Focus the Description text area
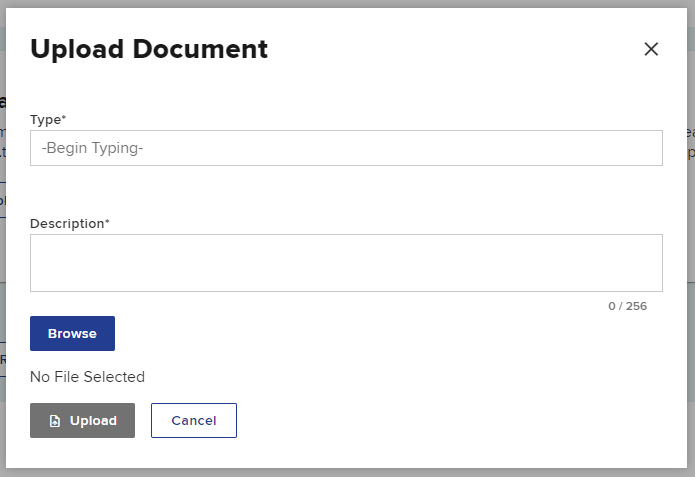 pyautogui.click(x=346, y=263)
